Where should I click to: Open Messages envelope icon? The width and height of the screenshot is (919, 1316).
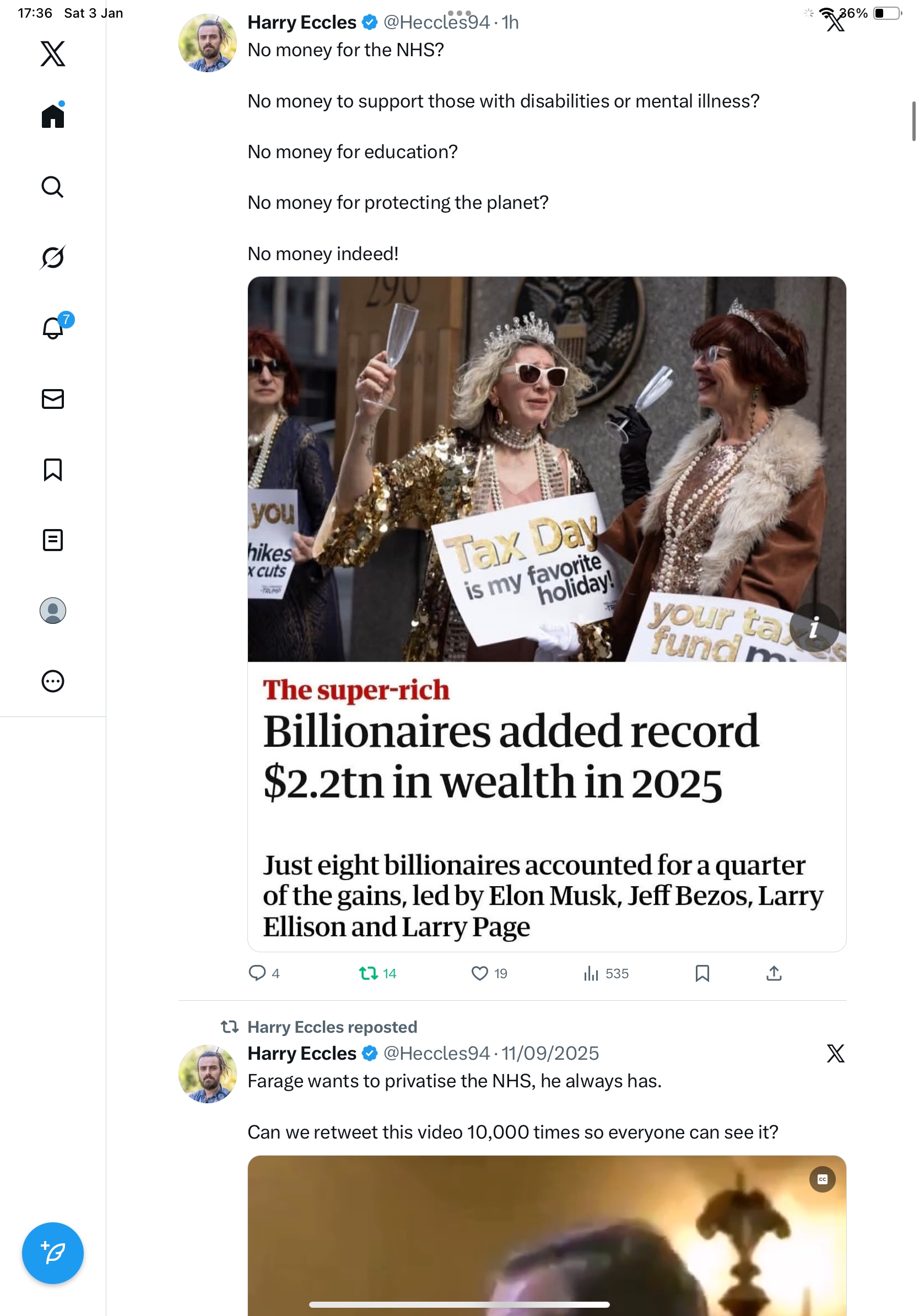(53, 399)
